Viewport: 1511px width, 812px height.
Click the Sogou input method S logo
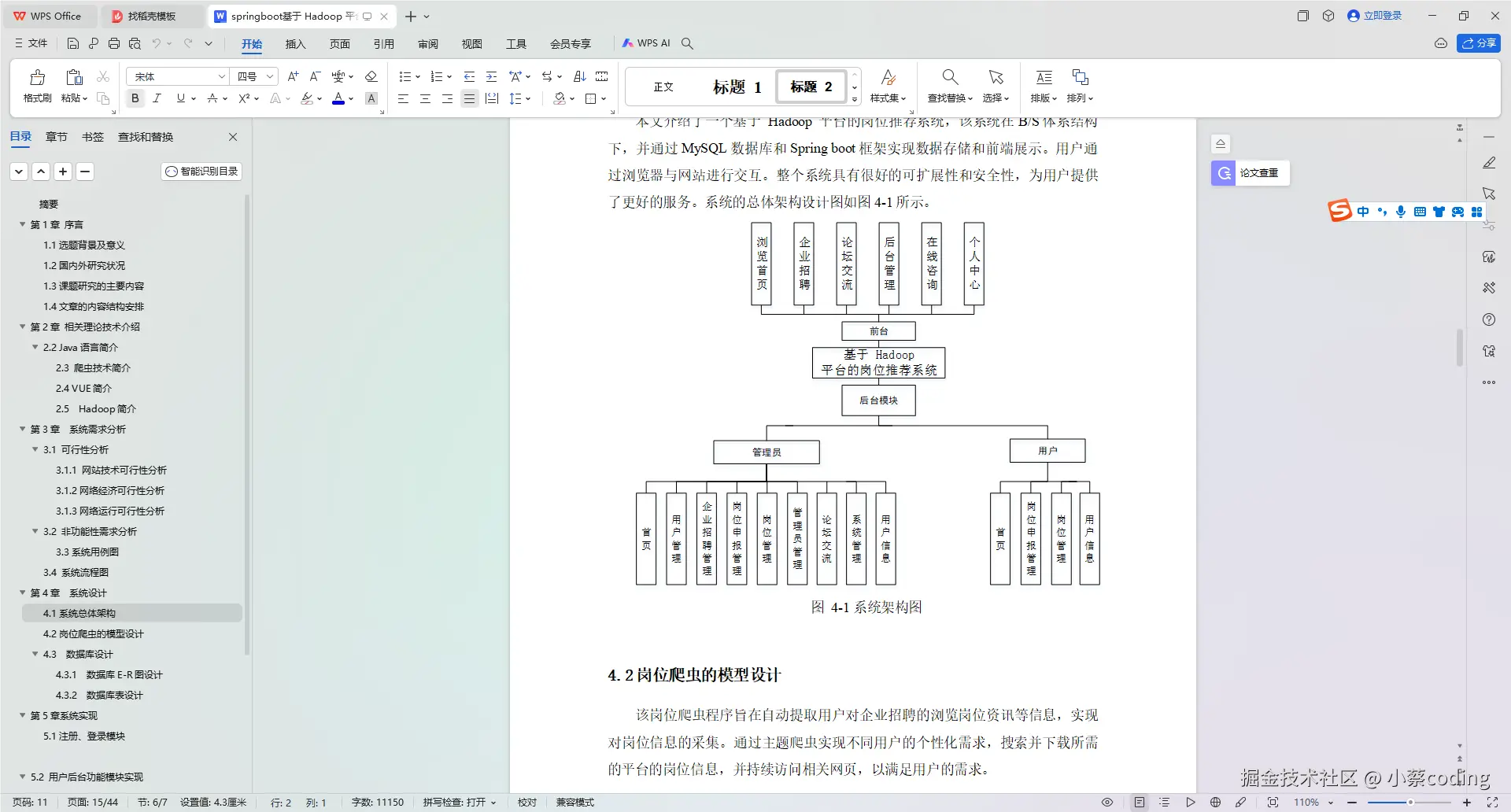coord(1339,211)
